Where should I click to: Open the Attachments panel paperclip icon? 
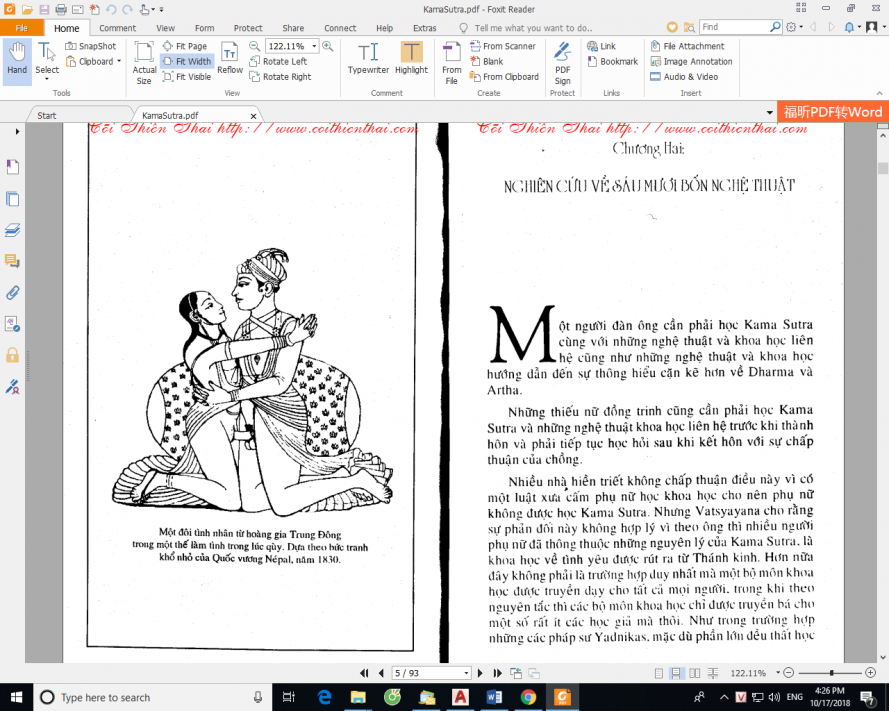coord(12,293)
